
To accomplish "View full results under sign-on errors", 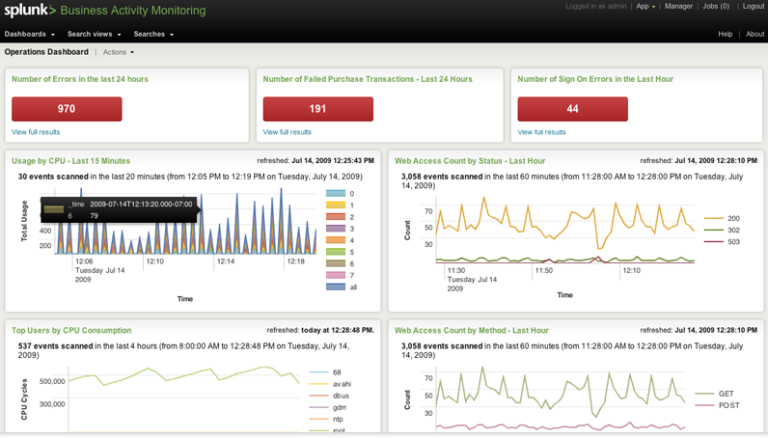I will pyautogui.click(x=542, y=132).
